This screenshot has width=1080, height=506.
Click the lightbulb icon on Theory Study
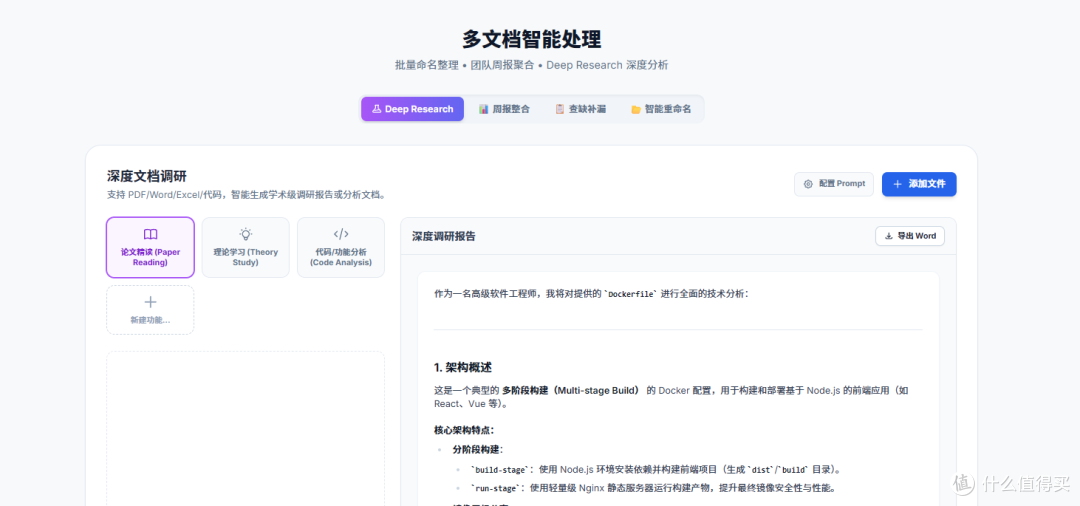coord(245,234)
